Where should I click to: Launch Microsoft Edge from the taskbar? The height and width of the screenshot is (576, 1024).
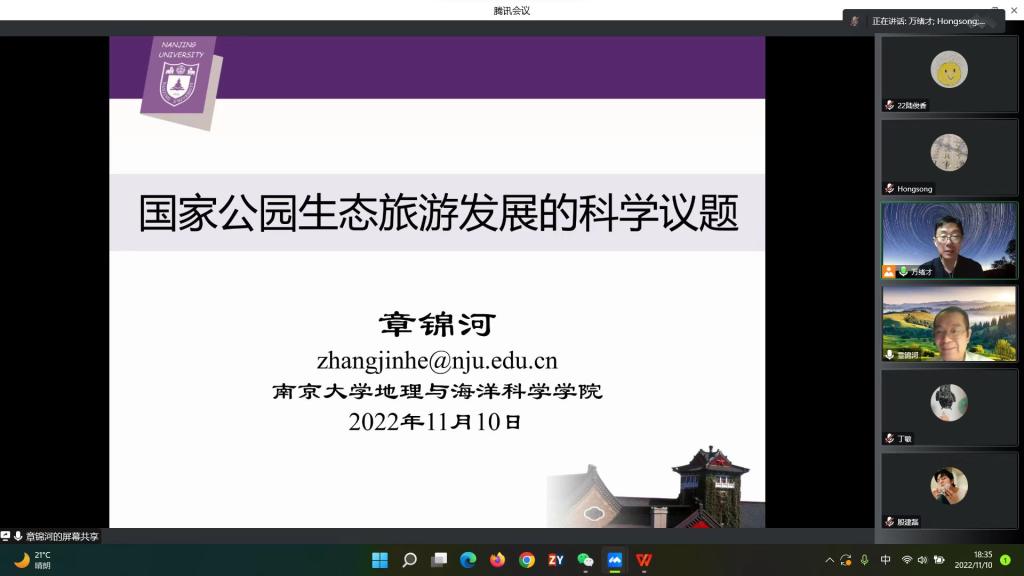pyautogui.click(x=468, y=560)
